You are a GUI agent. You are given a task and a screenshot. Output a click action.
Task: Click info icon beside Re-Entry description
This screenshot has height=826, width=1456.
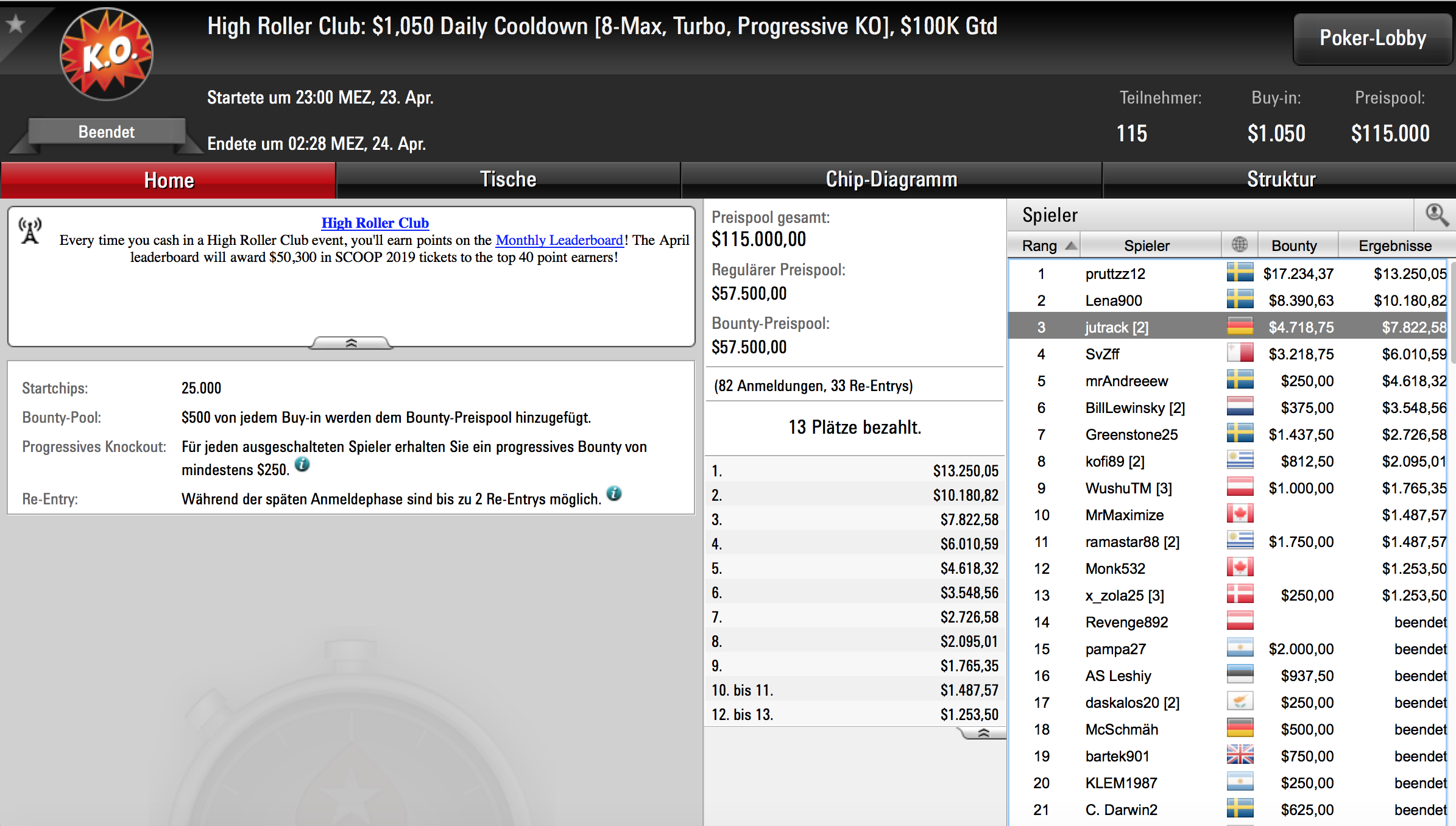click(x=614, y=493)
